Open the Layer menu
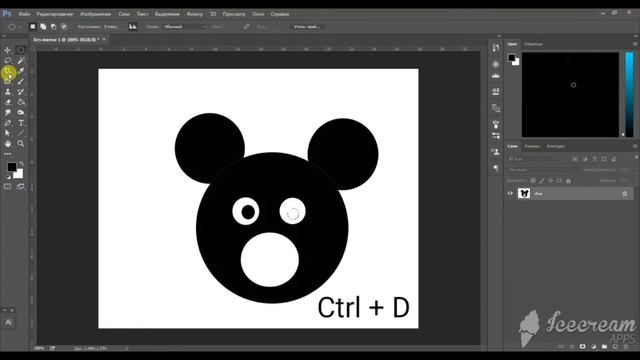This screenshot has height=360, width=640. pos(124,14)
